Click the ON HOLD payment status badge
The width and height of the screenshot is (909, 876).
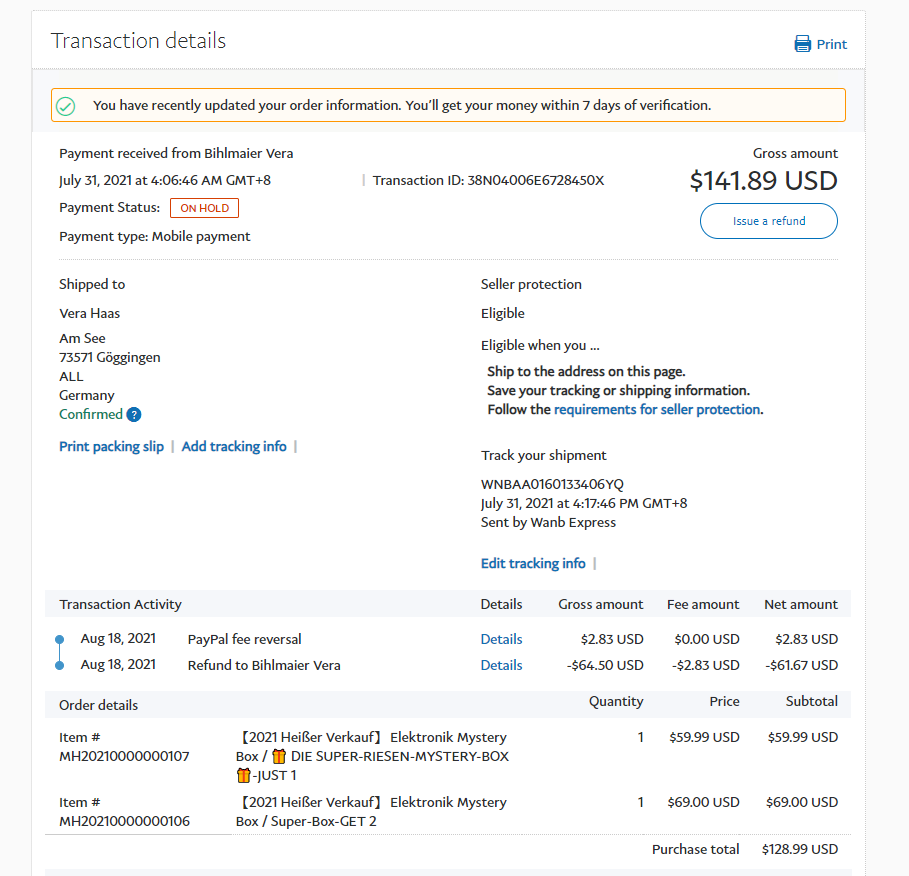pos(204,208)
